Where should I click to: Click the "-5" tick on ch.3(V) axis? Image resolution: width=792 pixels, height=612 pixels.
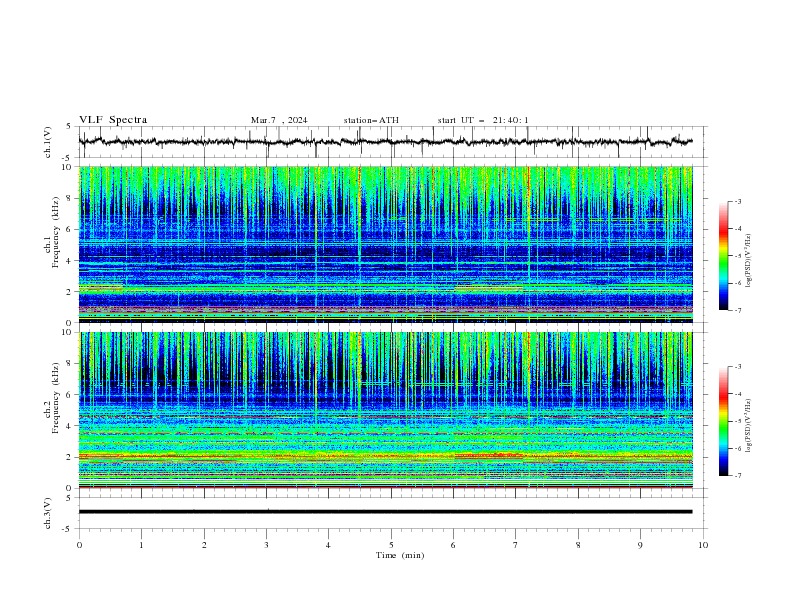click(68, 529)
